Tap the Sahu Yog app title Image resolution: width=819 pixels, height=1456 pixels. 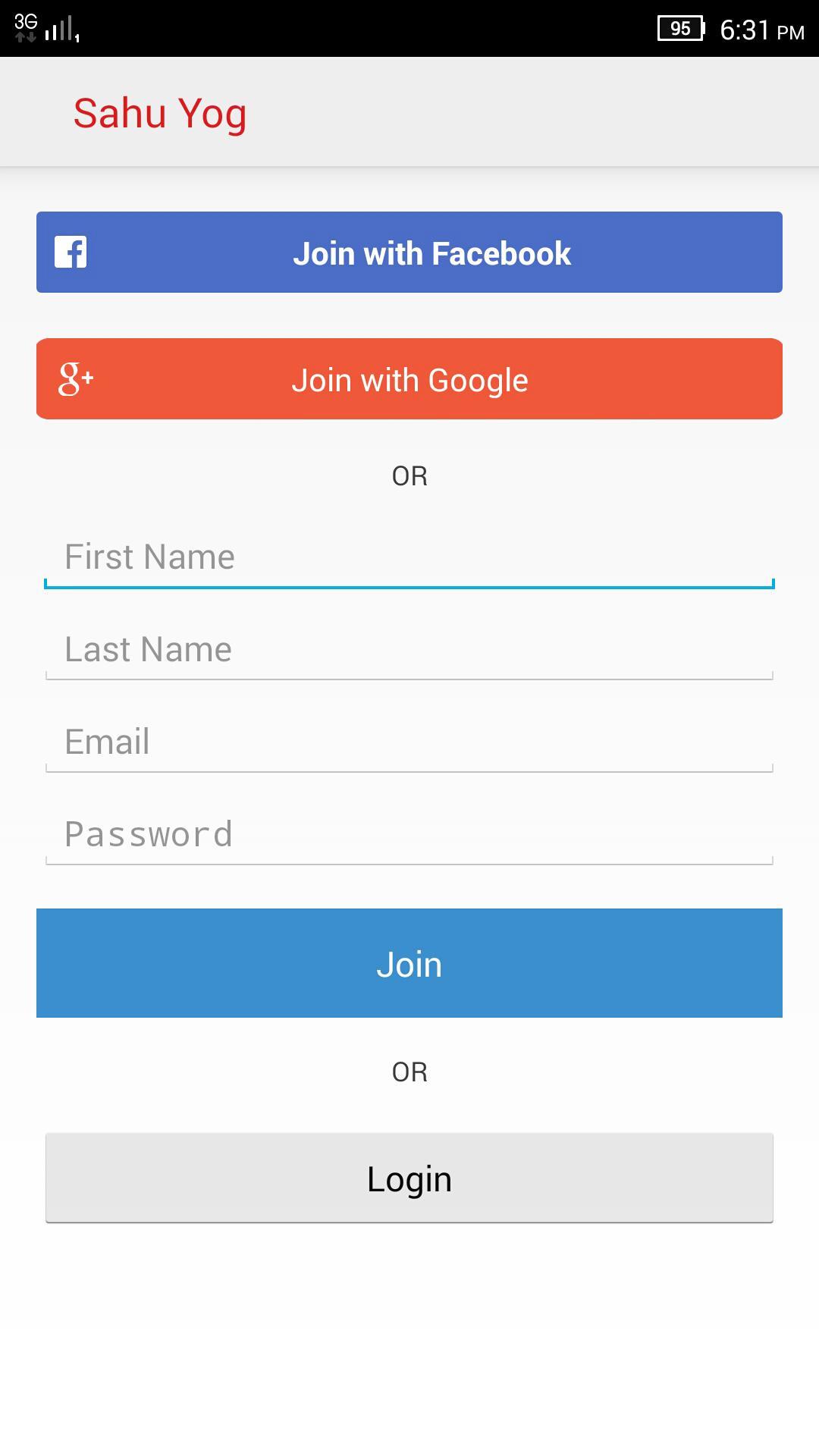point(160,114)
